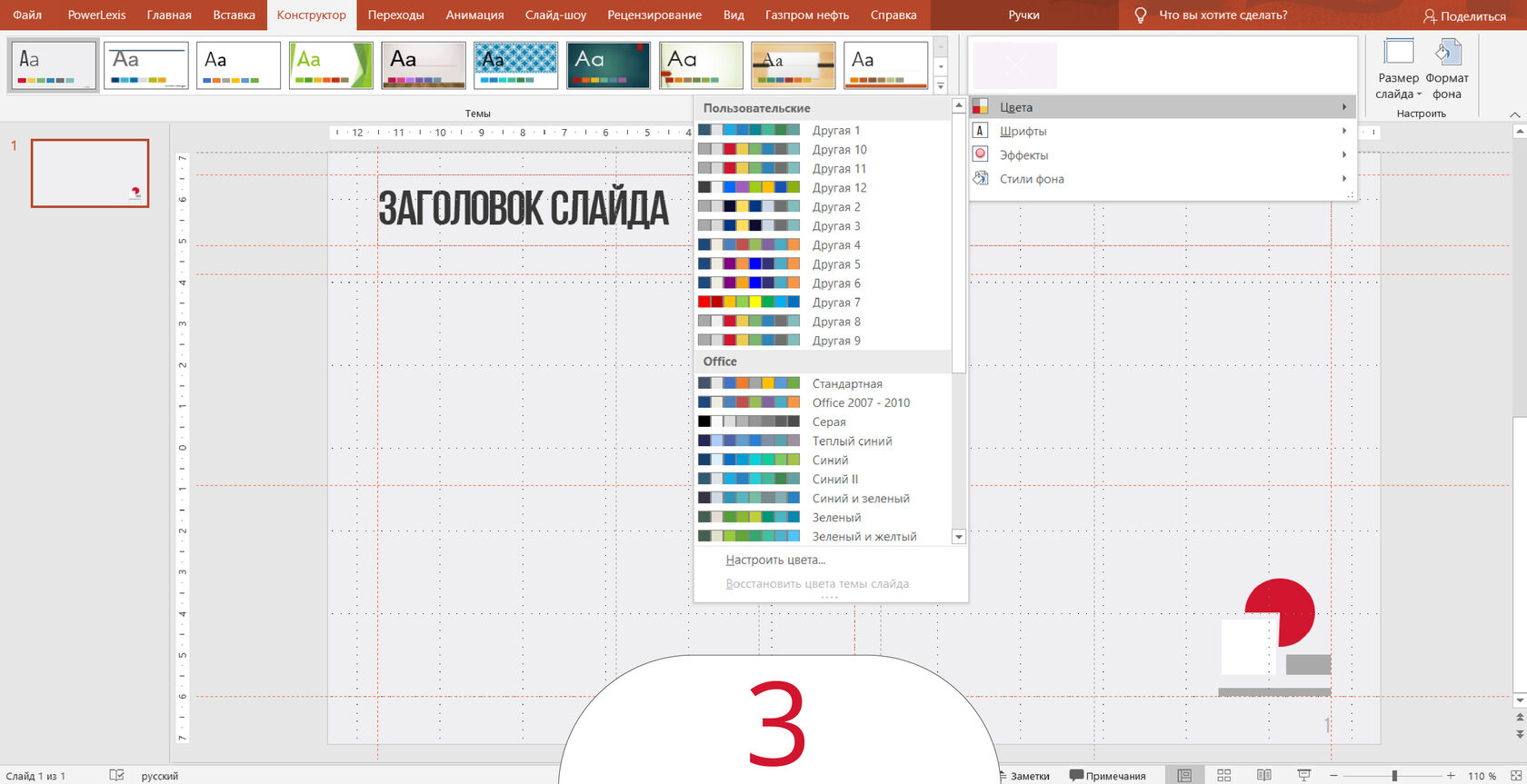Switch to the Вставка tab
1527x784 pixels.
[x=234, y=15]
